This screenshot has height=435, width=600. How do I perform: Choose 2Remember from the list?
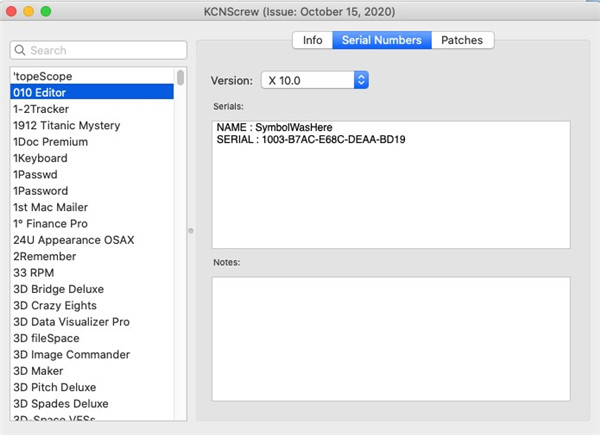point(92,256)
